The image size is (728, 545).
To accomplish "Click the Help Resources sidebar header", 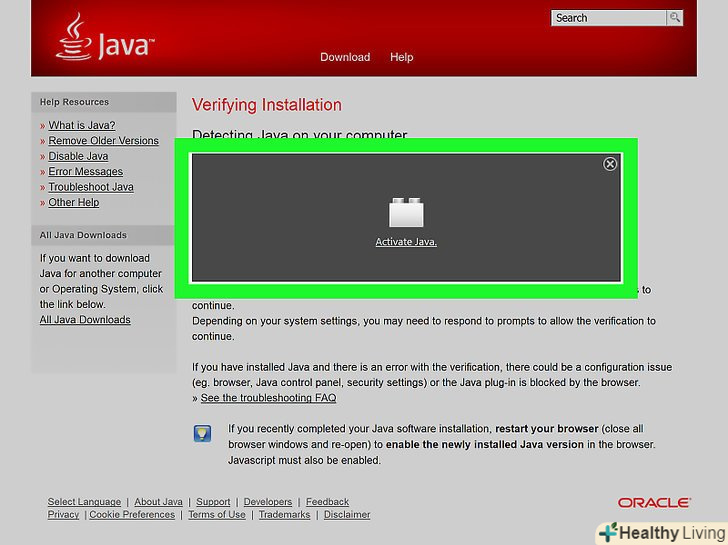I will (74, 102).
